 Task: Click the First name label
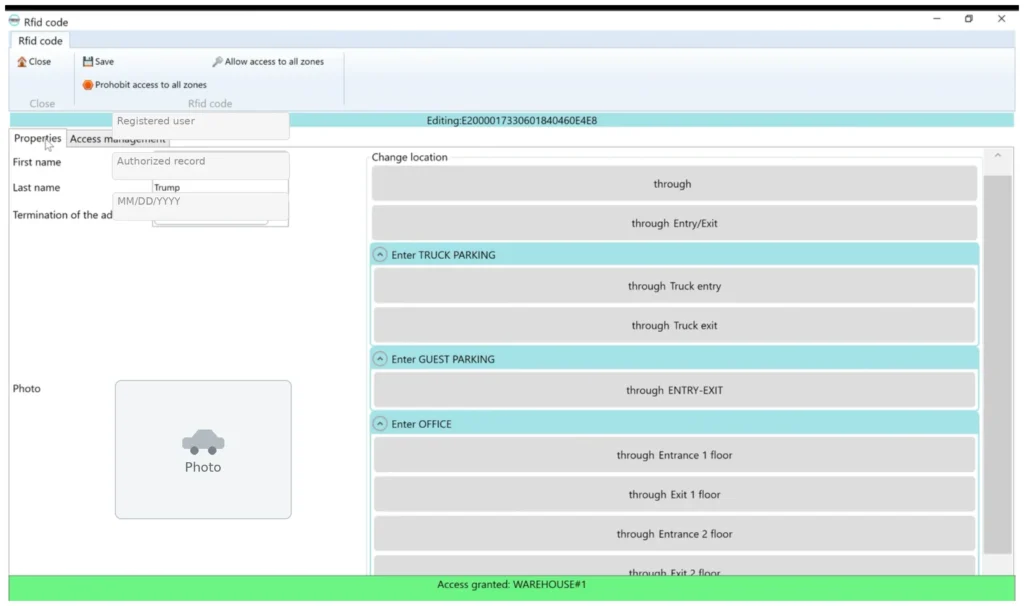tap(37, 162)
